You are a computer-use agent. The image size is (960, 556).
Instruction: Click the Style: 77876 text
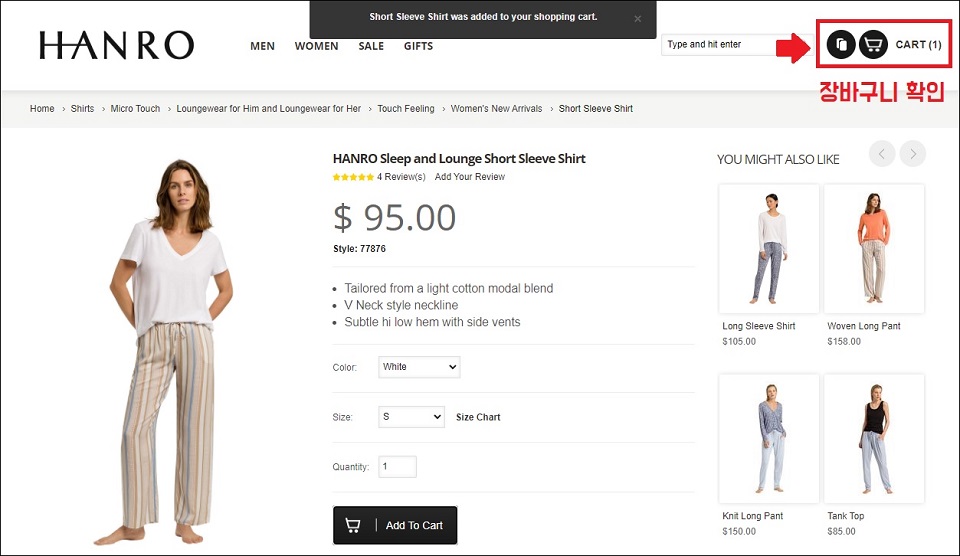pyautogui.click(x=359, y=249)
